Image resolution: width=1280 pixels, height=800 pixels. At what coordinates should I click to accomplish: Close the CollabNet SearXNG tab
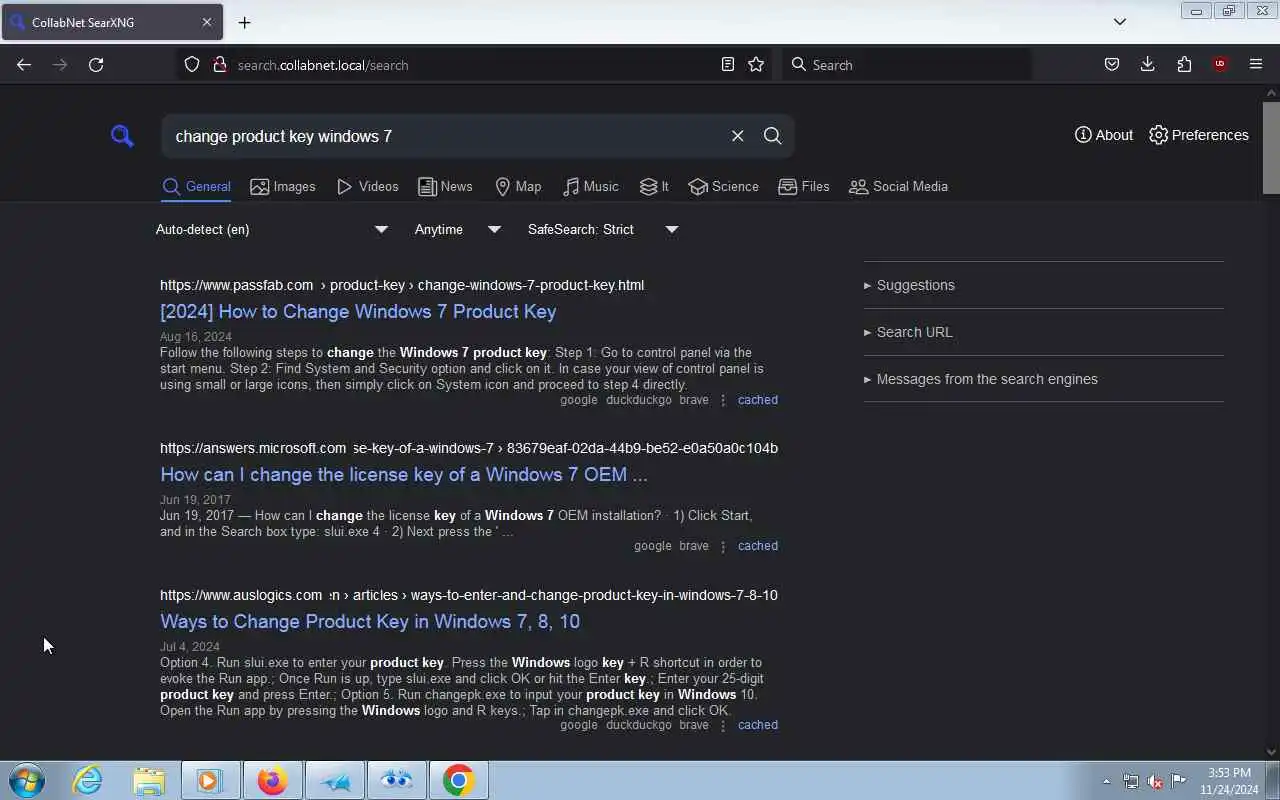pyautogui.click(x=207, y=22)
